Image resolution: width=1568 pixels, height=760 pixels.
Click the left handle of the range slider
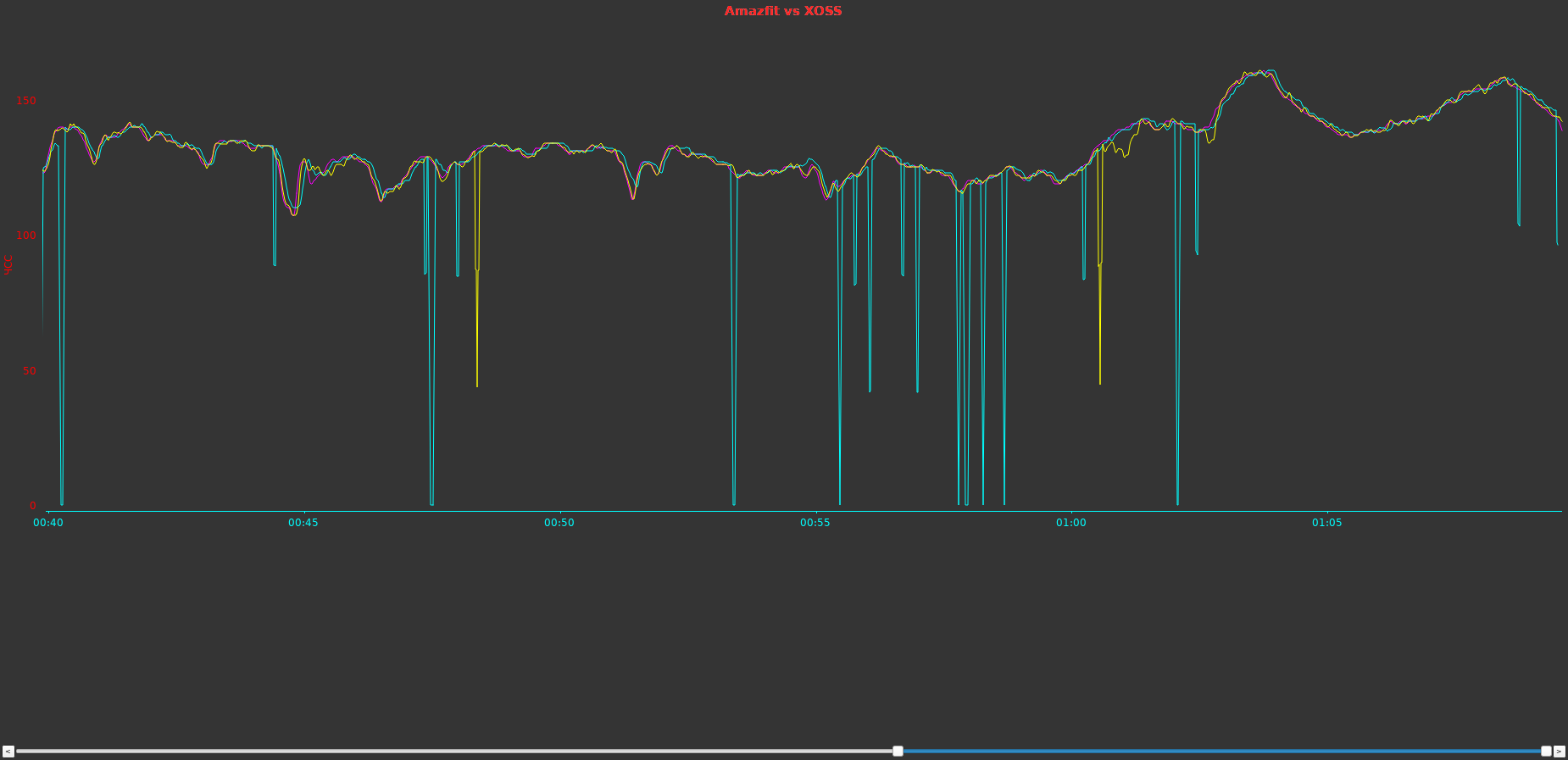coord(898,751)
